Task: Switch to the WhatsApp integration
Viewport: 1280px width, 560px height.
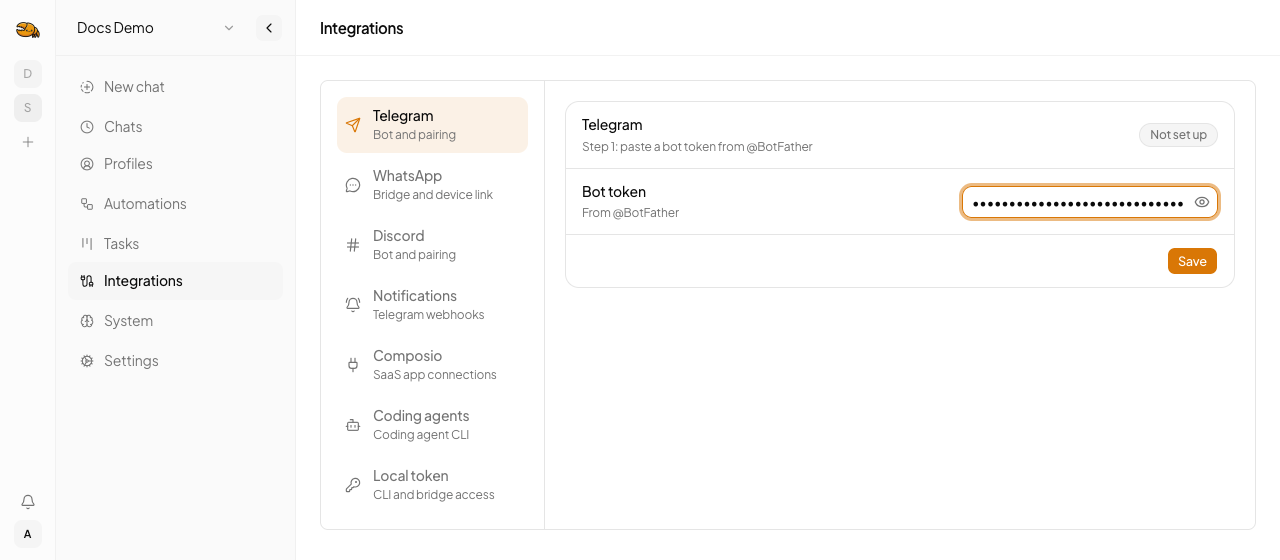Action: (x=432, y=185)
